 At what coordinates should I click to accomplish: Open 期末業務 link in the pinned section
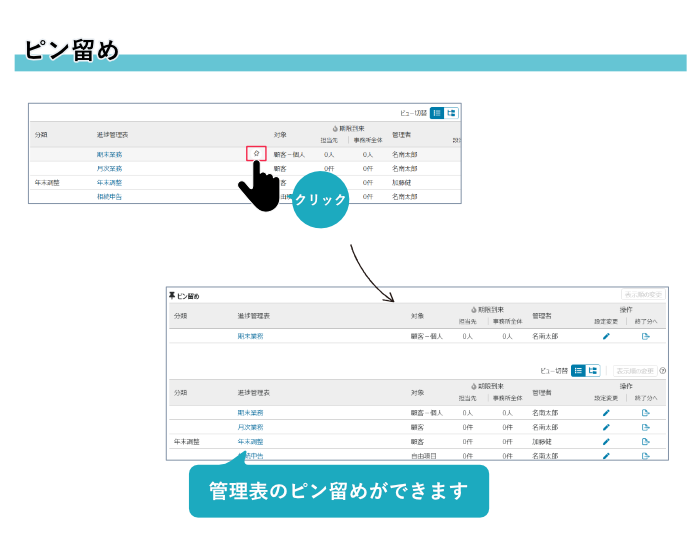[250, 337]
